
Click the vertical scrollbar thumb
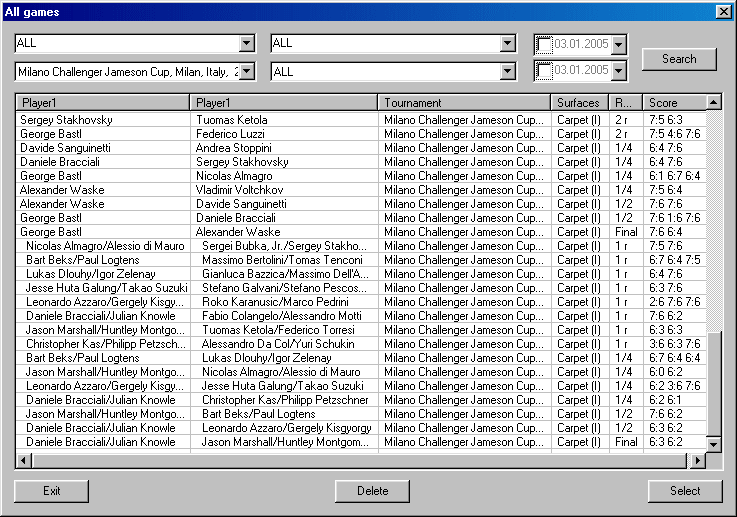[x=713, y=384]
